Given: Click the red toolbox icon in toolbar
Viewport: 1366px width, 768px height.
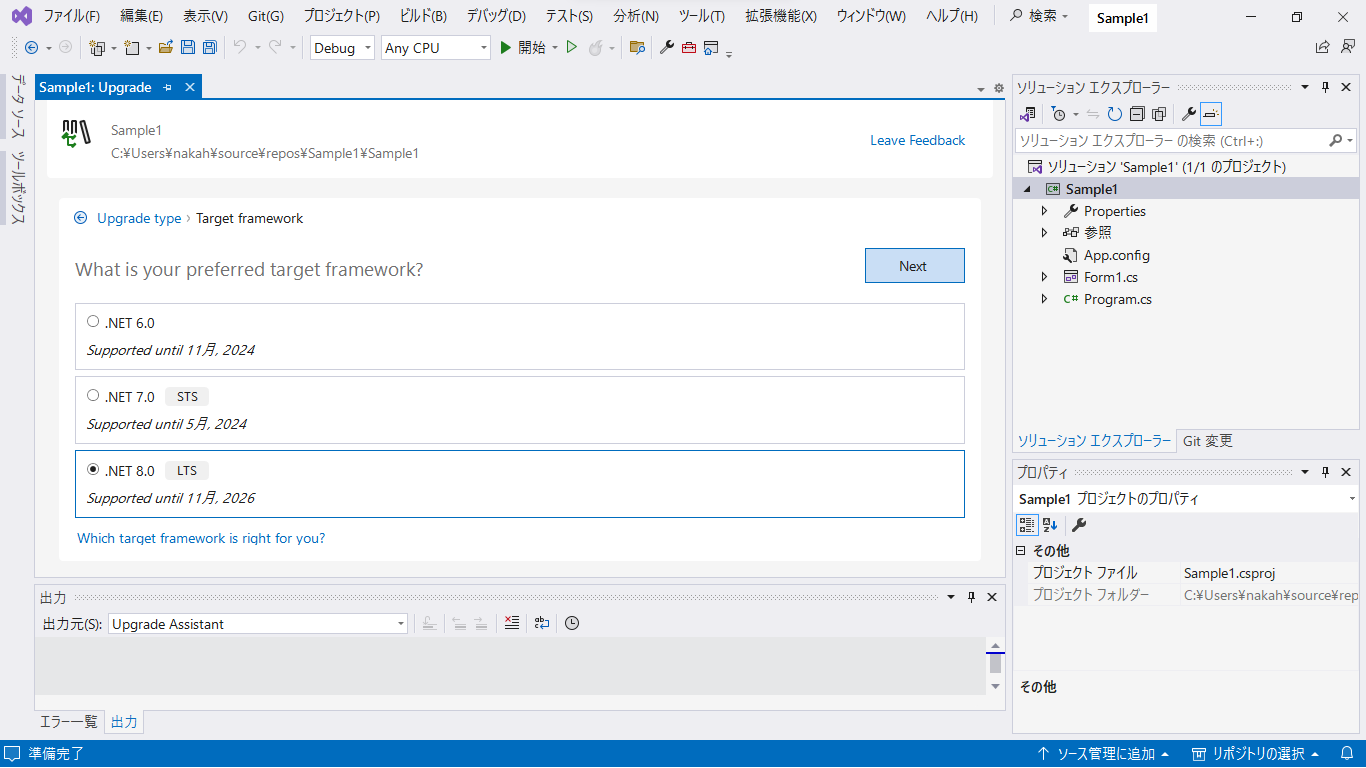Looking at the screenshot, I should (x=689, y=47).
